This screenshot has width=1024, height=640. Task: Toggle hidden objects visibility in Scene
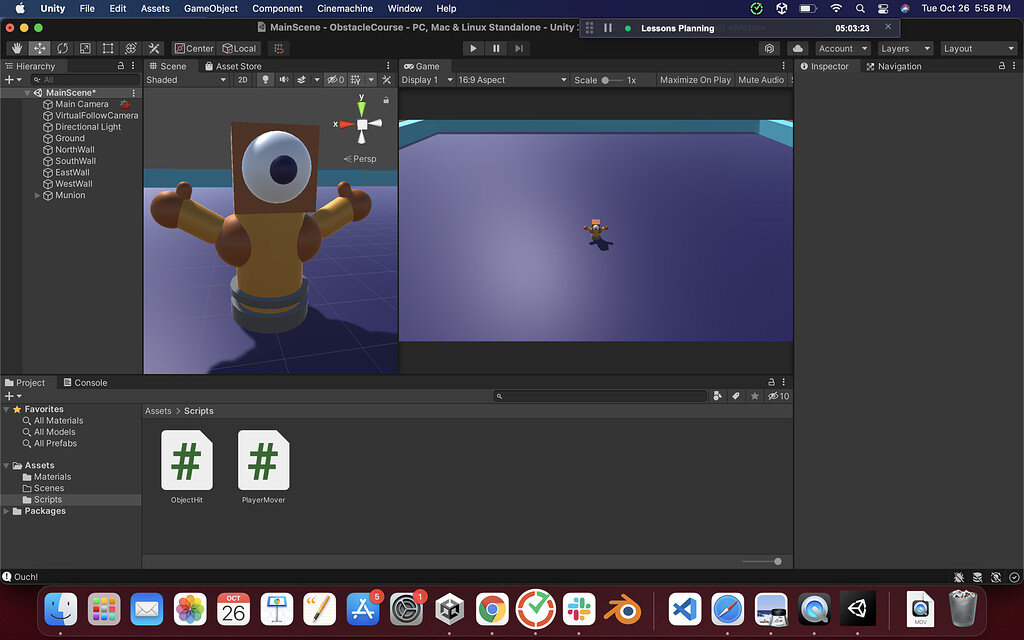coord(336,80)
